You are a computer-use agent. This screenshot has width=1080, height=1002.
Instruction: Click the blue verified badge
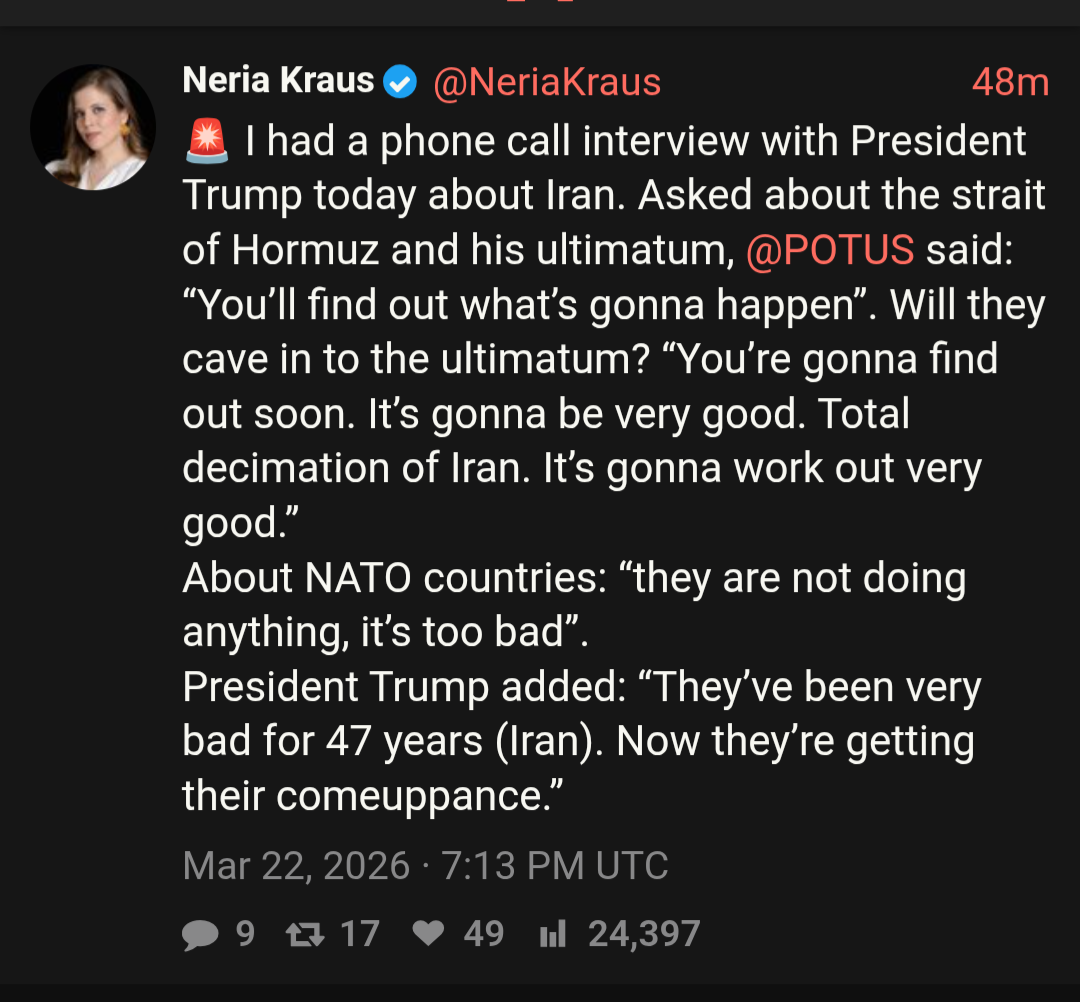coord(401,82)
